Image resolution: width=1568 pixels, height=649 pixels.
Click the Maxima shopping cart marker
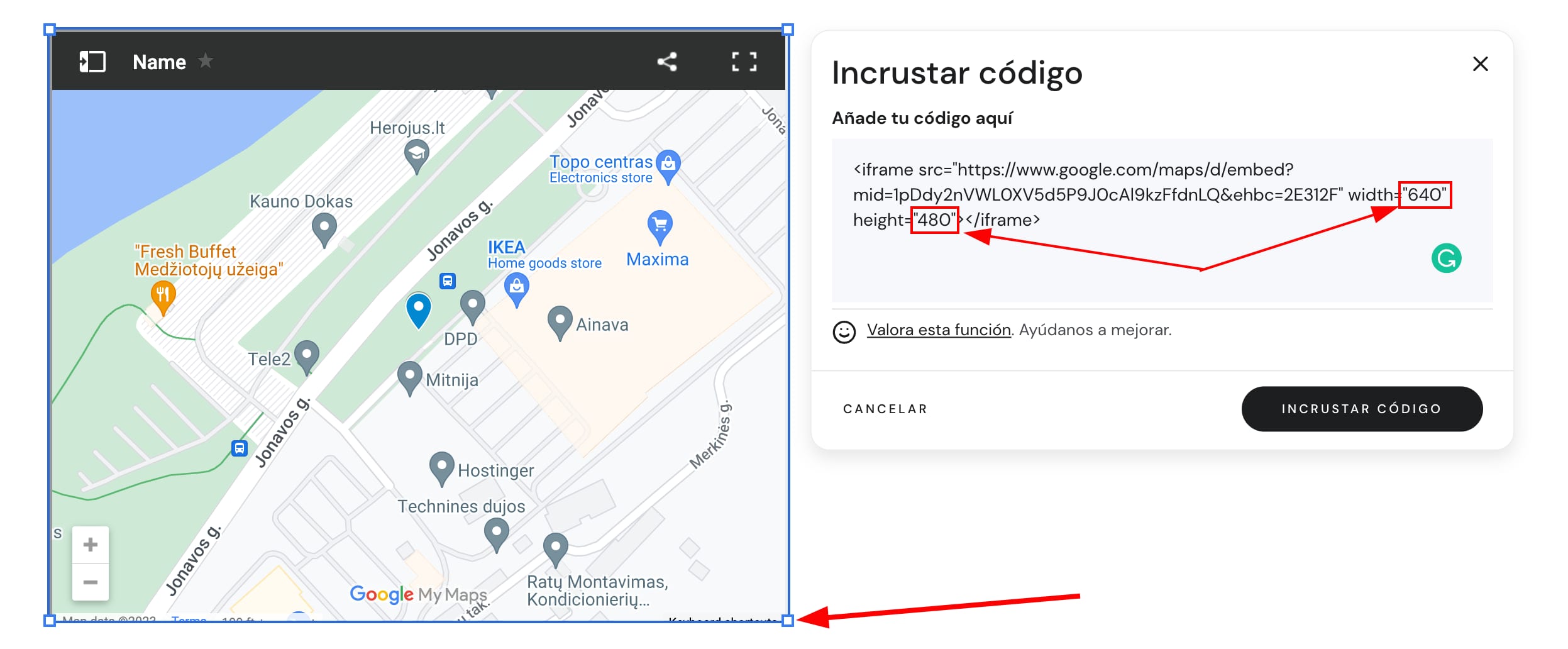(x=660, y=226)
